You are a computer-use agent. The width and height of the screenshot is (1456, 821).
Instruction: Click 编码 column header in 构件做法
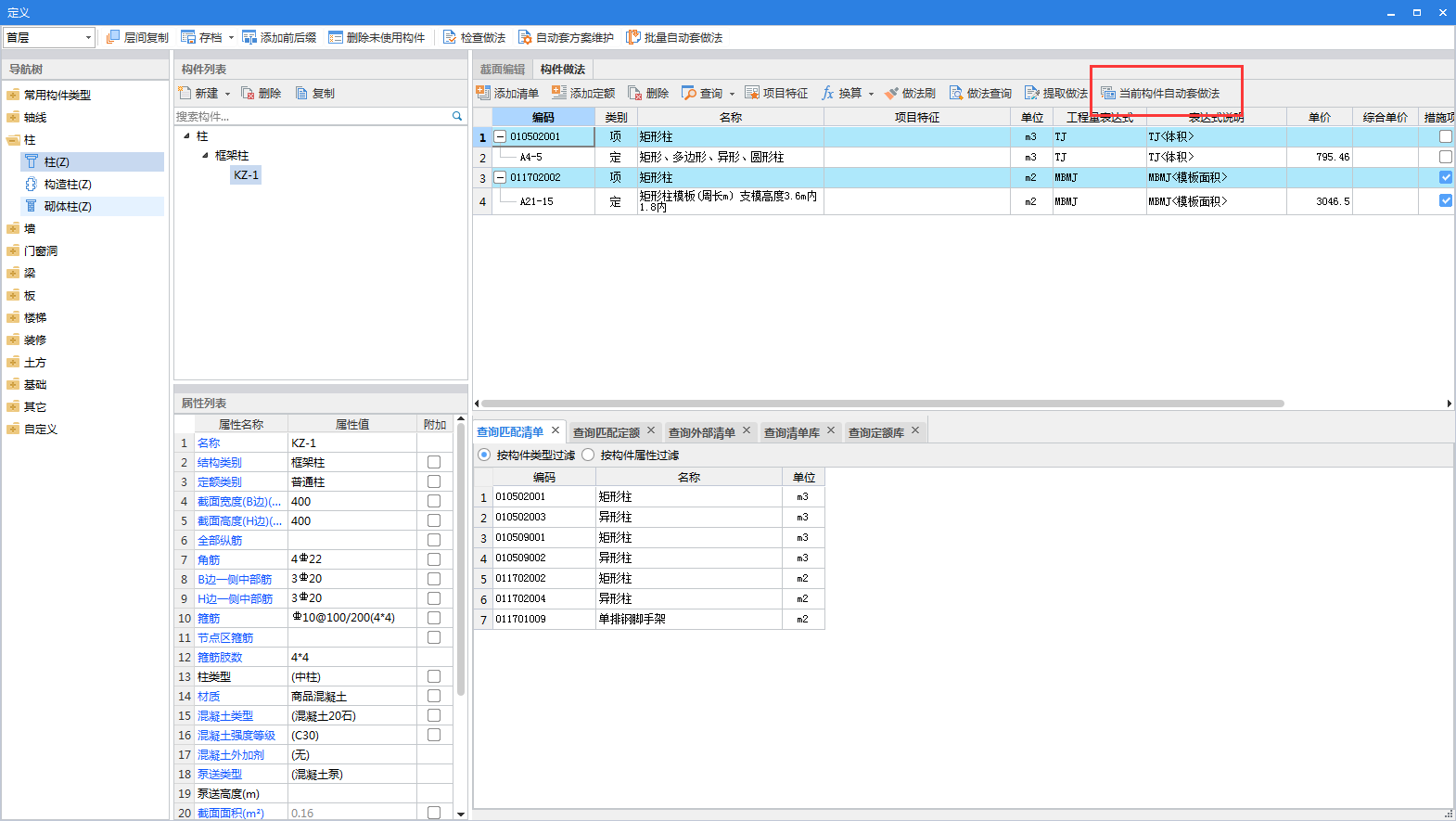543,117
